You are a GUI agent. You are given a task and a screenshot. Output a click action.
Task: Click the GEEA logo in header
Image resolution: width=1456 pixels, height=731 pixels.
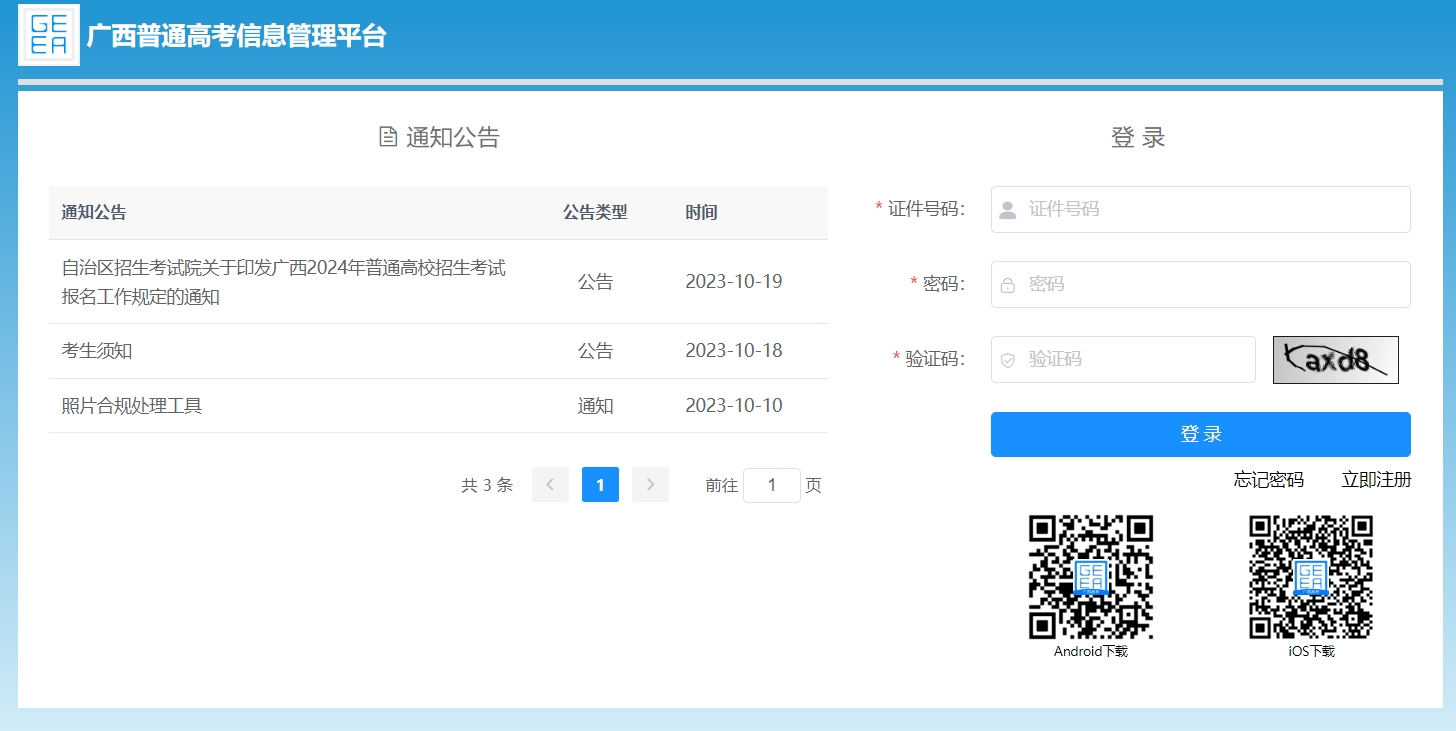click(49, 35)
